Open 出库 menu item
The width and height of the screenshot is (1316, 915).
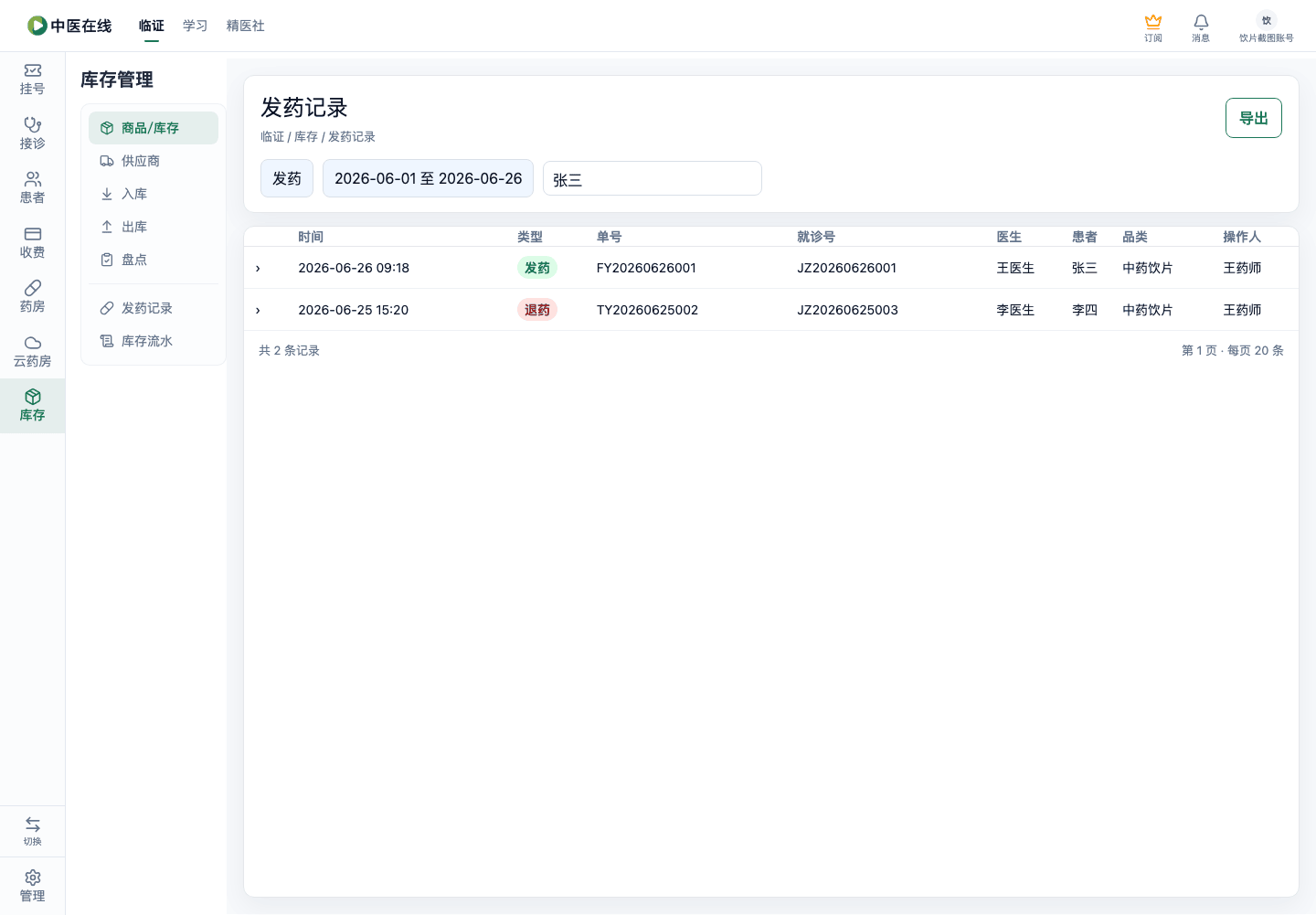pyautogui.click(x=154, y=227)
